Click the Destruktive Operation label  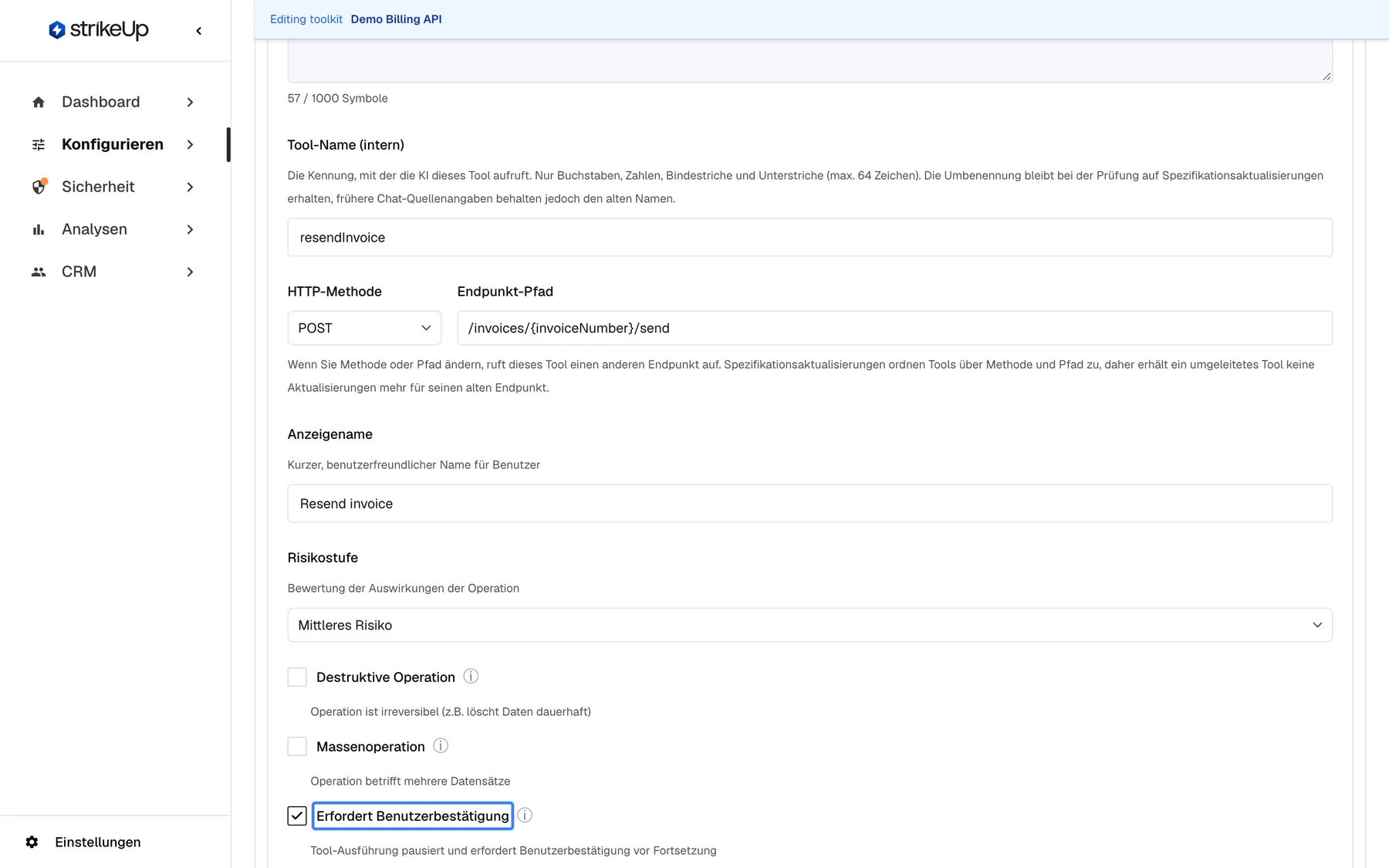(x=386, y=677)
